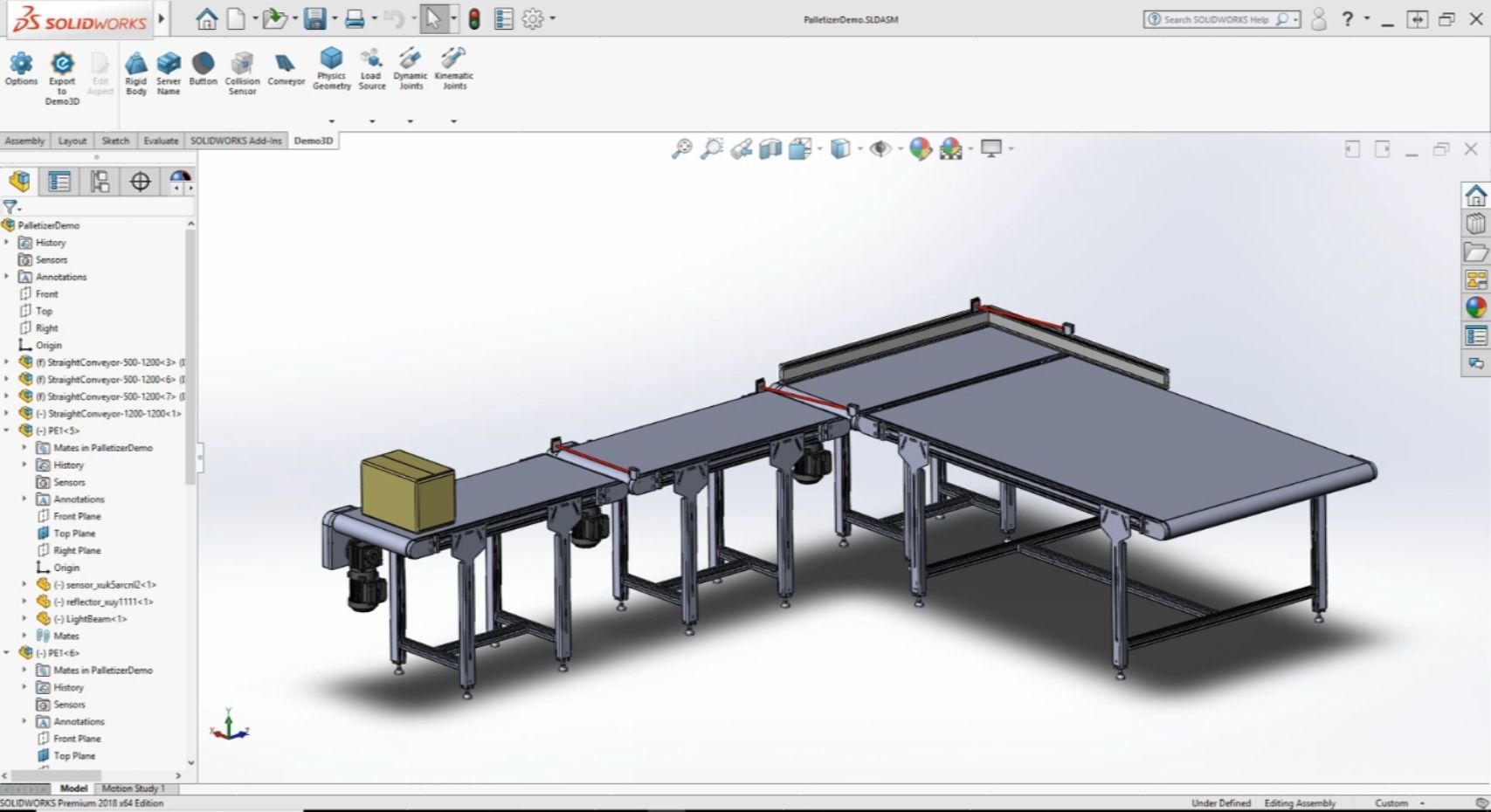Expand Kinematic Joints dropdown arrow

453,121
